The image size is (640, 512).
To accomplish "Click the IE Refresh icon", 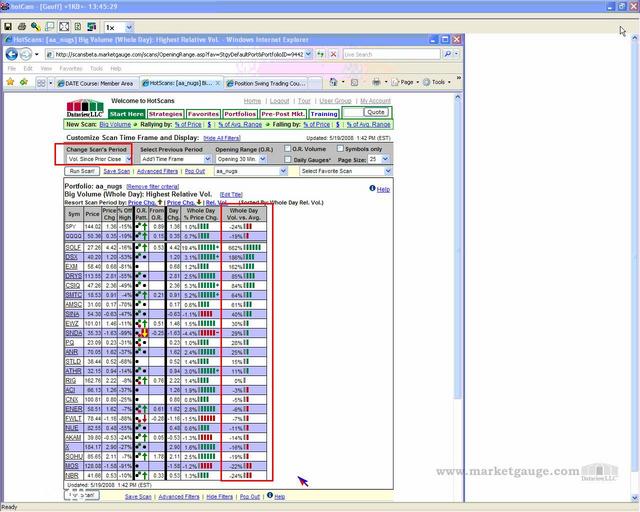I will click(320, 54).
